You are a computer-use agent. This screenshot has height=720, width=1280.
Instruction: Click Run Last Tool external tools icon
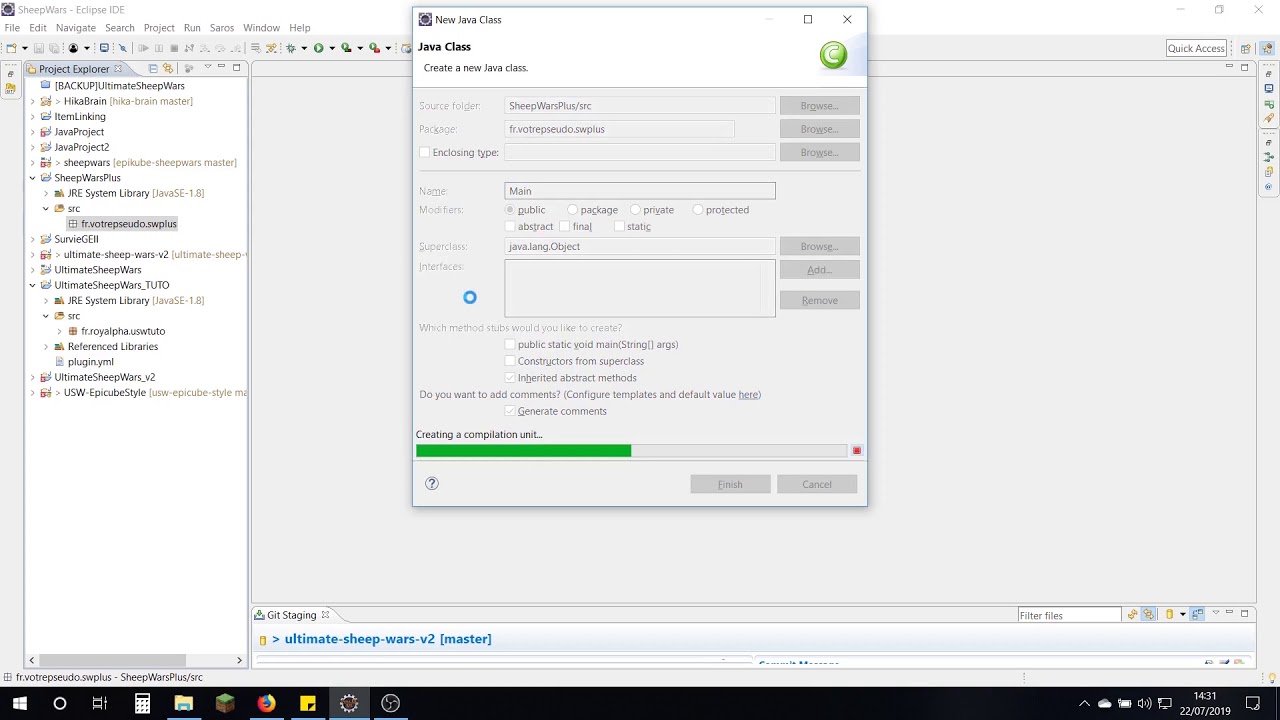coord(374,48)
